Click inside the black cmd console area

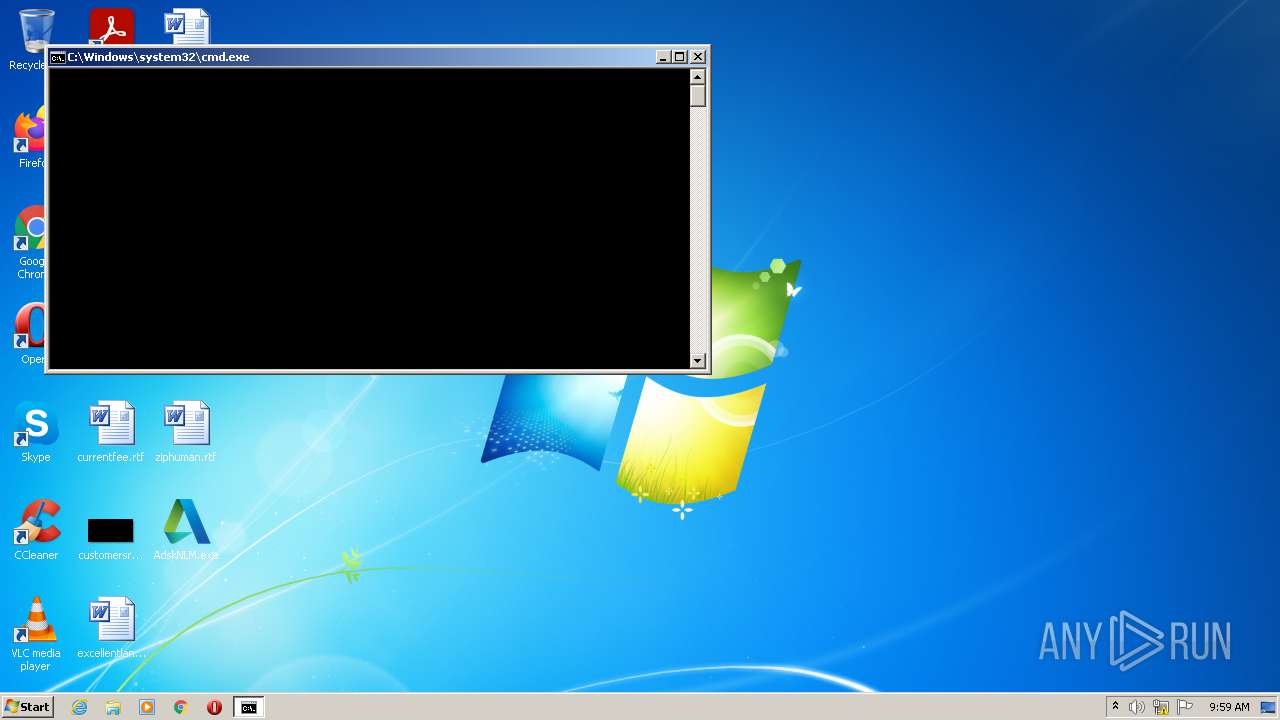[x=369, y=218]
